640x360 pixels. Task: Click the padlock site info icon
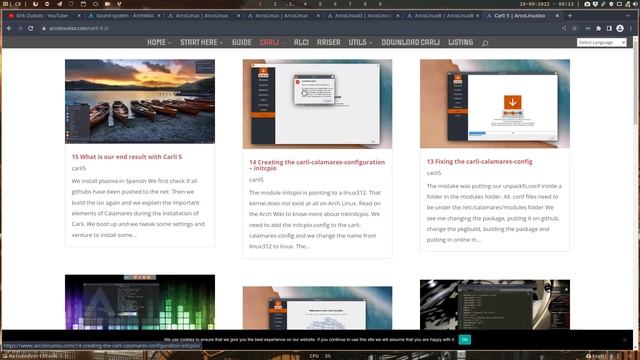click(x=44, y=29)
